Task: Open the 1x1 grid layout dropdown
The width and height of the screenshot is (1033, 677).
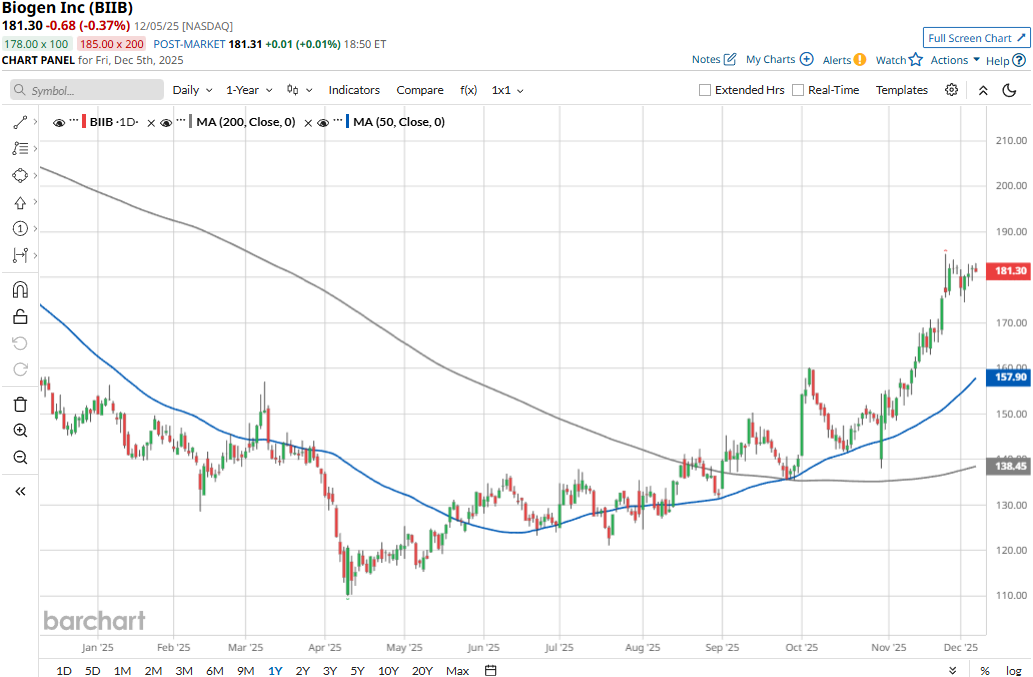Action: point(507,90)
